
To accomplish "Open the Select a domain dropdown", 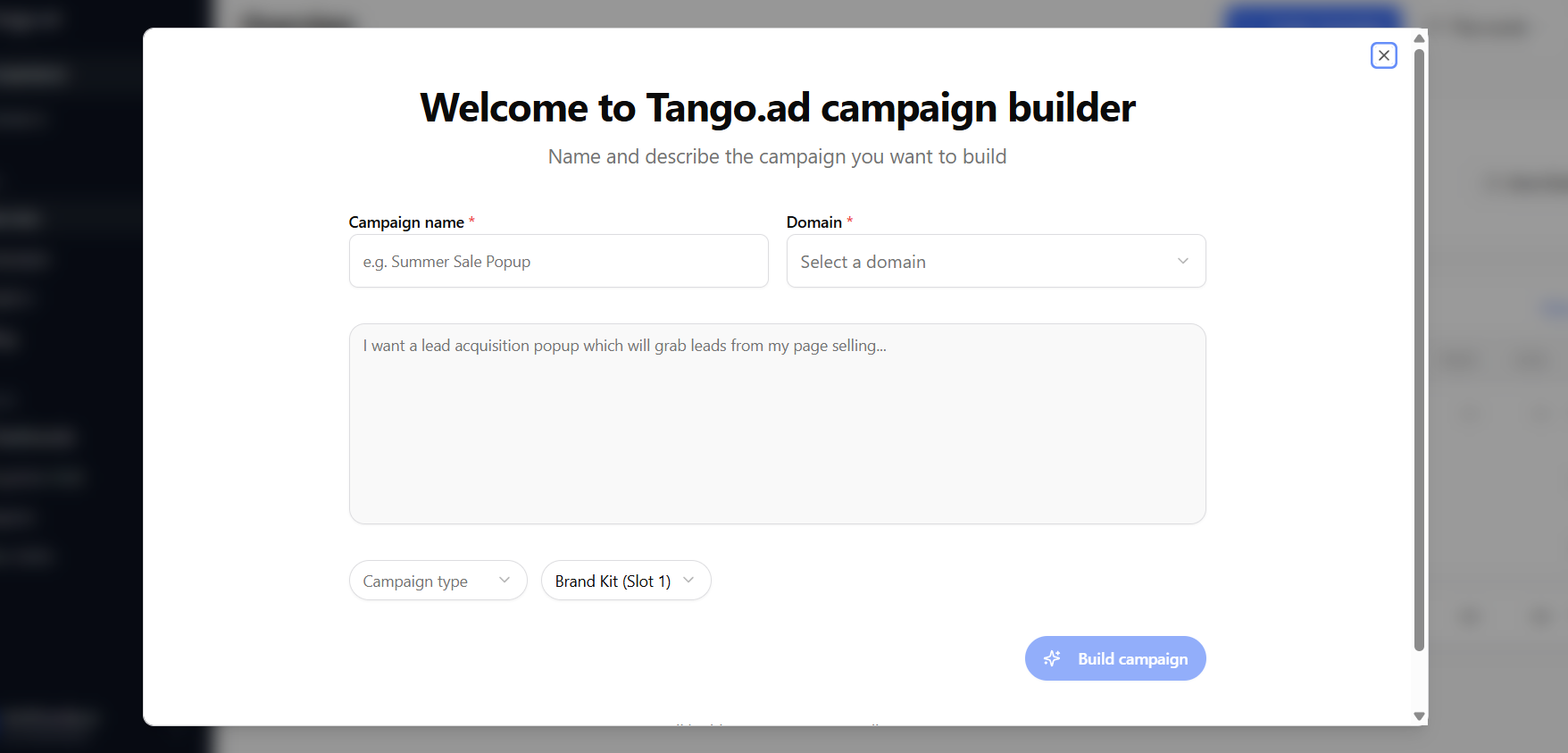I will coord(996,261).
